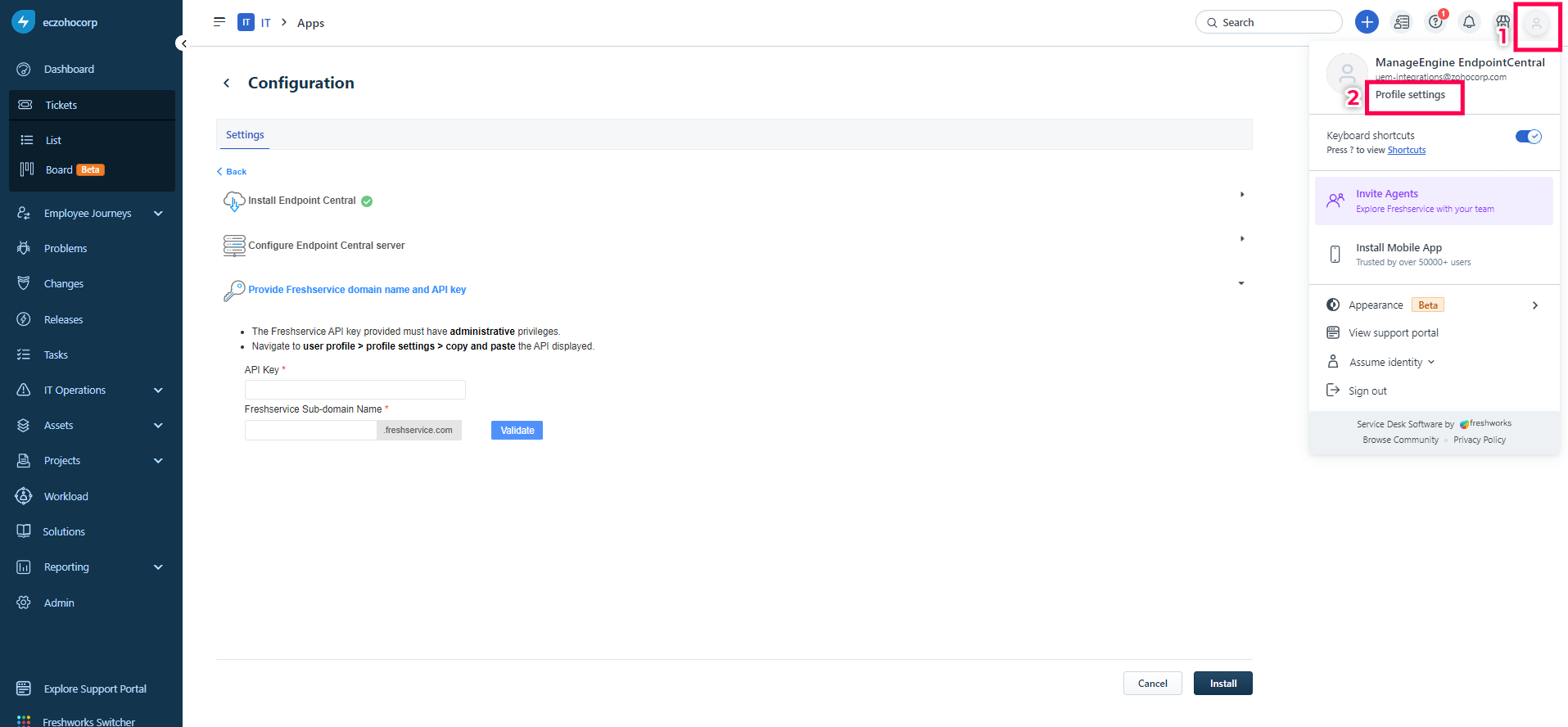Open the help question mark icon
Screen dimensions: 1568x727
(1435, 22)
